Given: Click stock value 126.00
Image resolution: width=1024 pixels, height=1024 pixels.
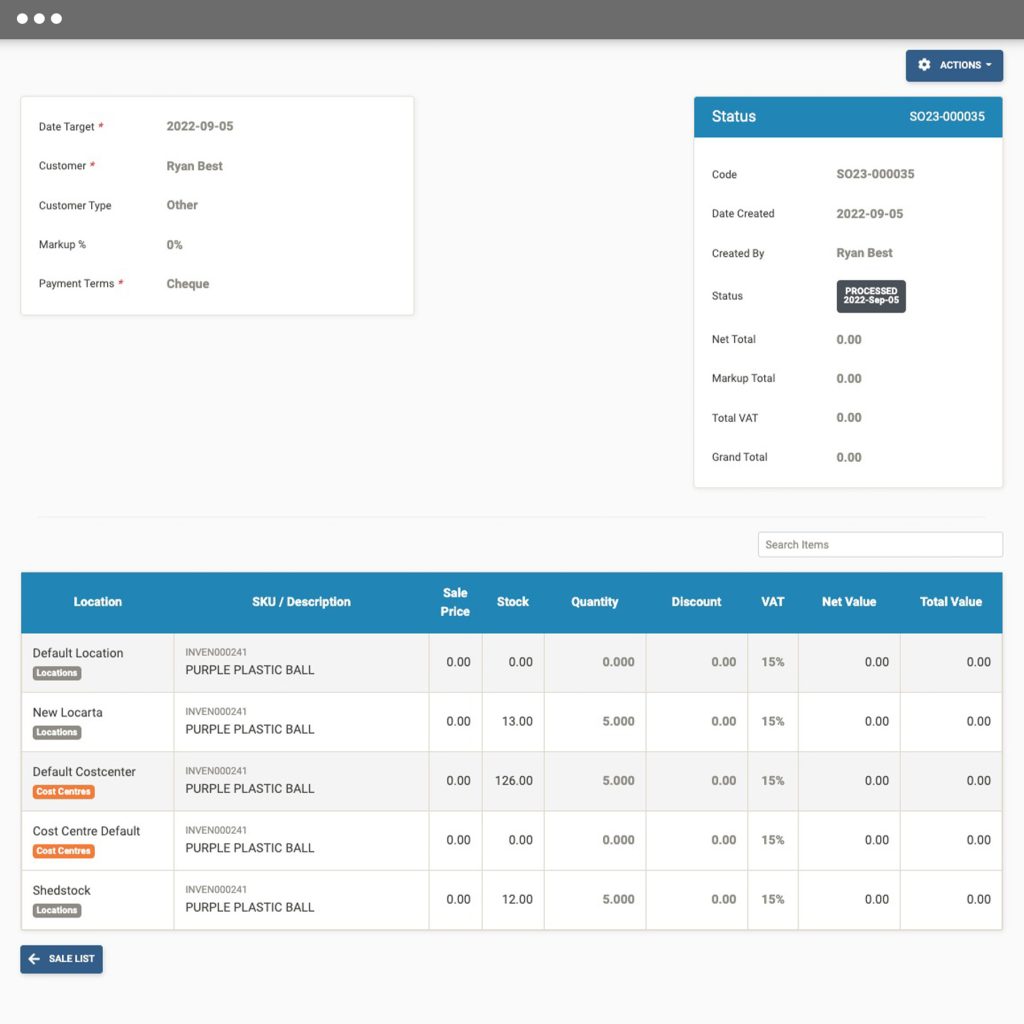Looking at the screenshot, I should [x=514, y=781].
